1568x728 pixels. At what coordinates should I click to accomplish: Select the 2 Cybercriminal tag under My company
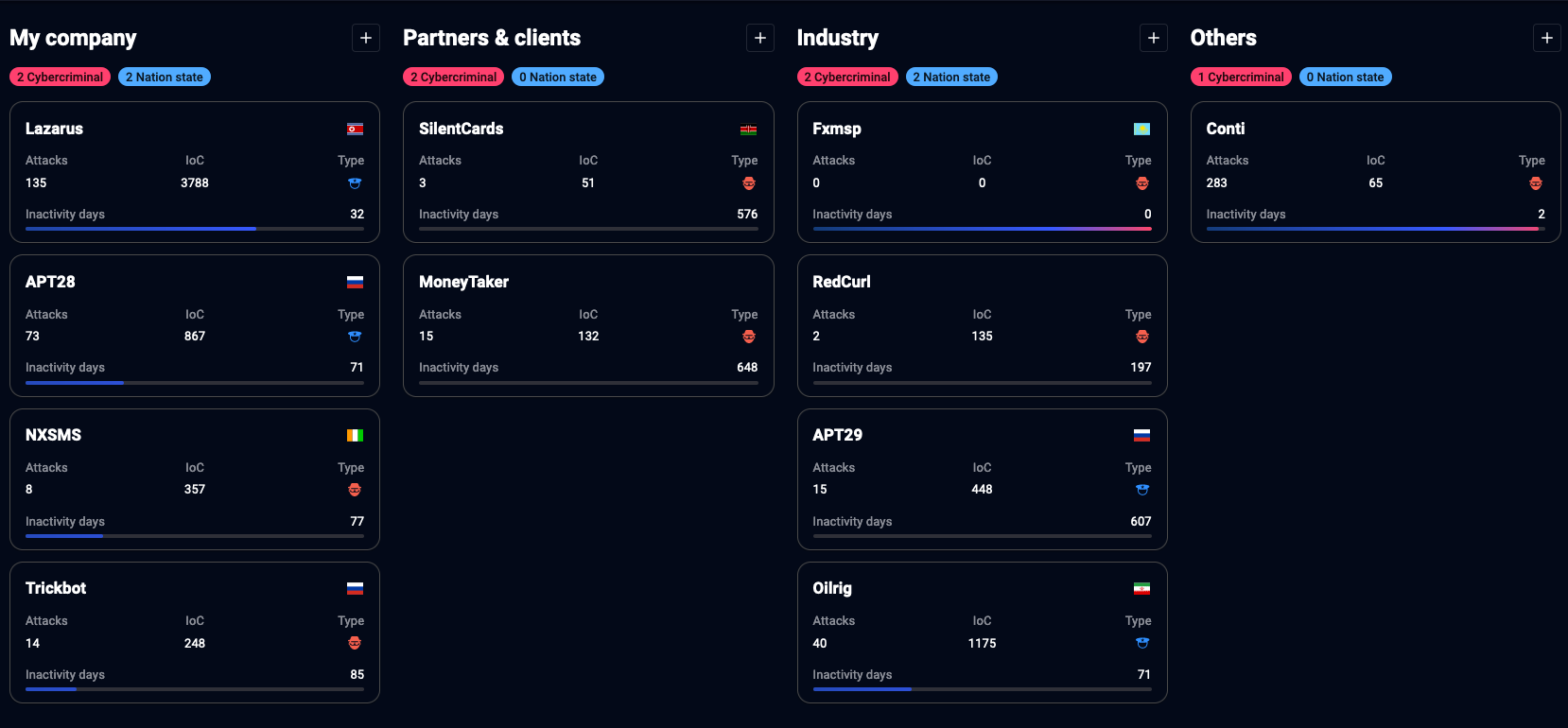pyautogui.click(x=60, y=78)
